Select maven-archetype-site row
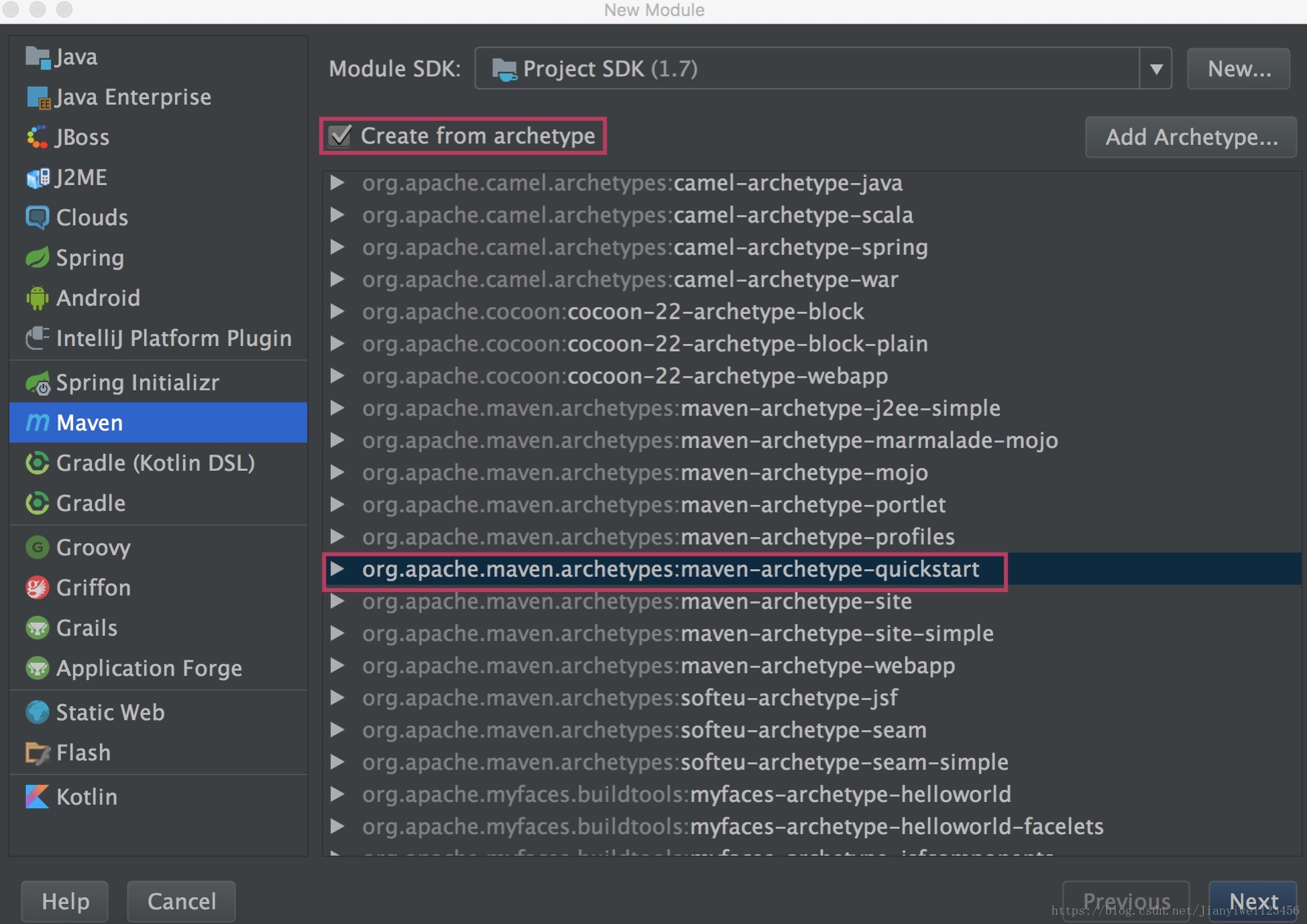 [811, 601]
